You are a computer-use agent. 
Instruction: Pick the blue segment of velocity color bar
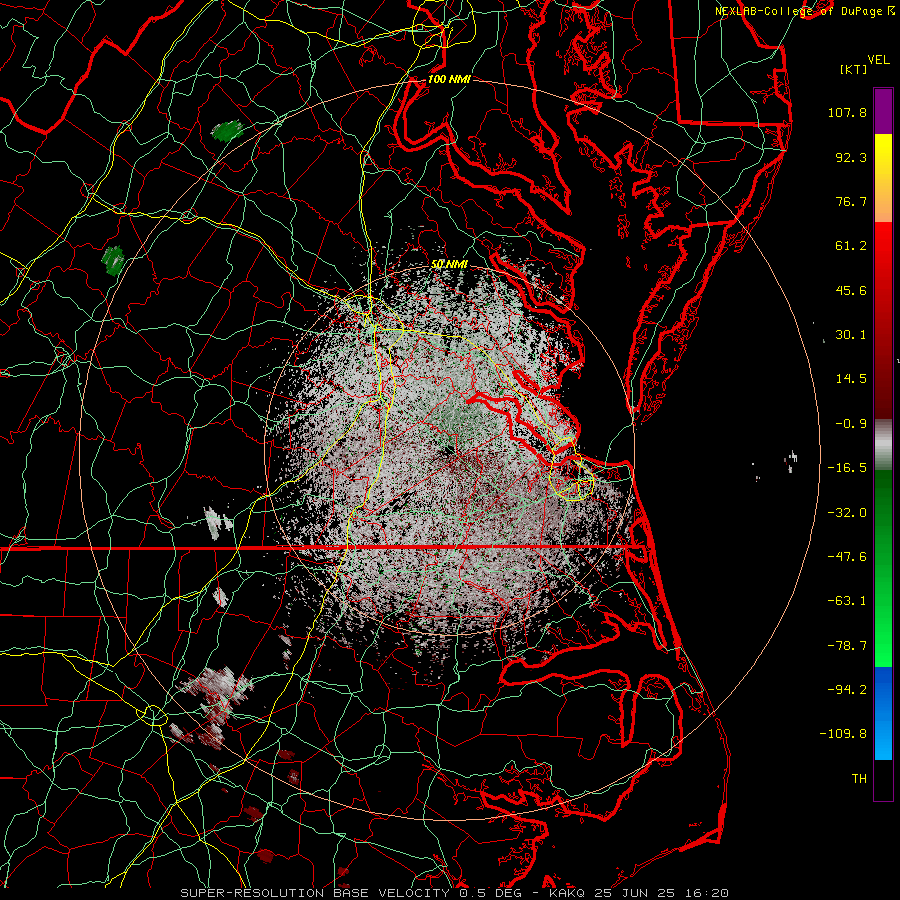tap(883, 713)
